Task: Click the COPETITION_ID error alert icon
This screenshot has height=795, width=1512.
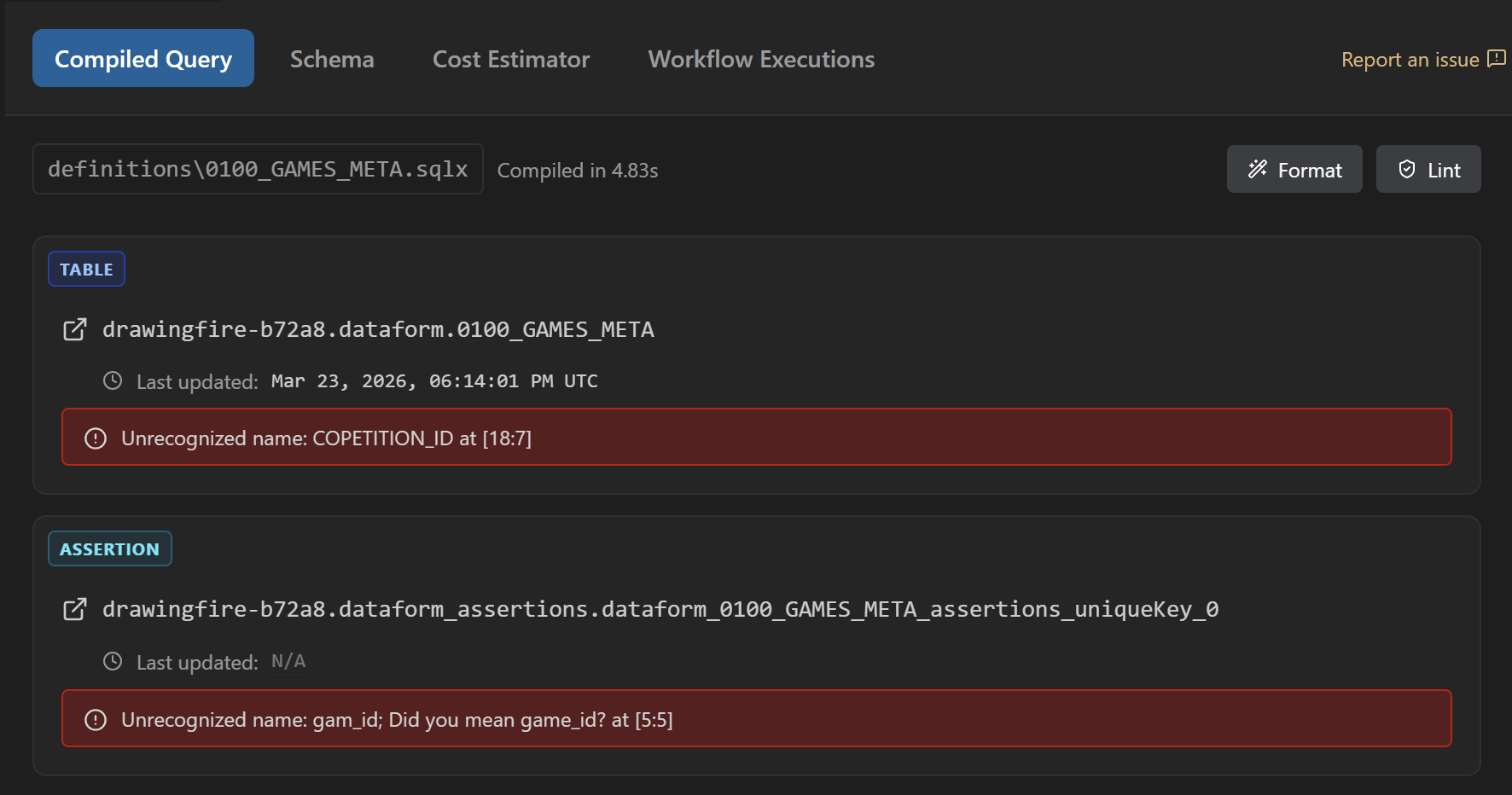Action: (x=96, y=438)
